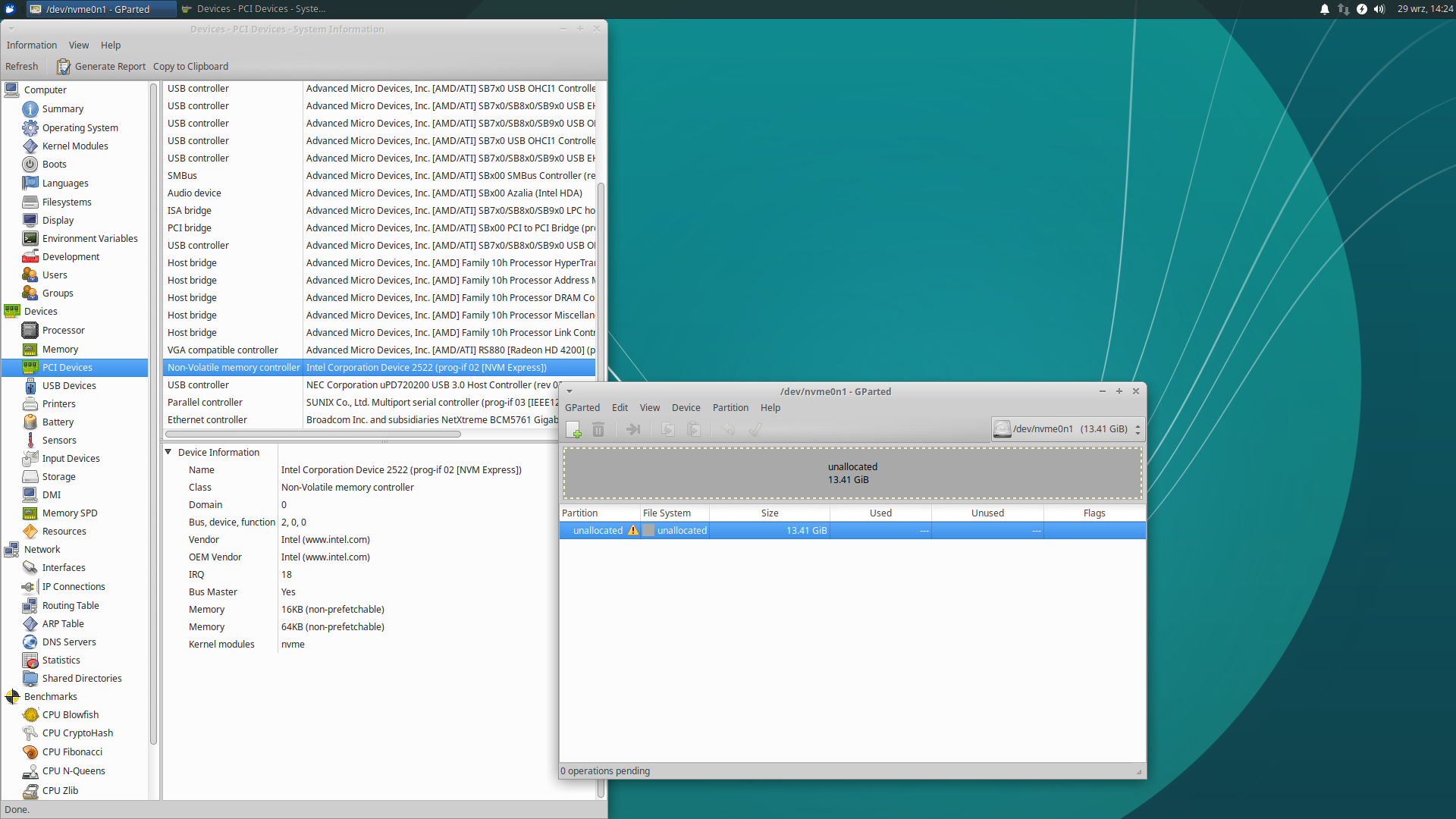This screenshot has width=1456, height=819.
Task: Open the Storage entry in sidebar
Action: [x=58, y=477]
